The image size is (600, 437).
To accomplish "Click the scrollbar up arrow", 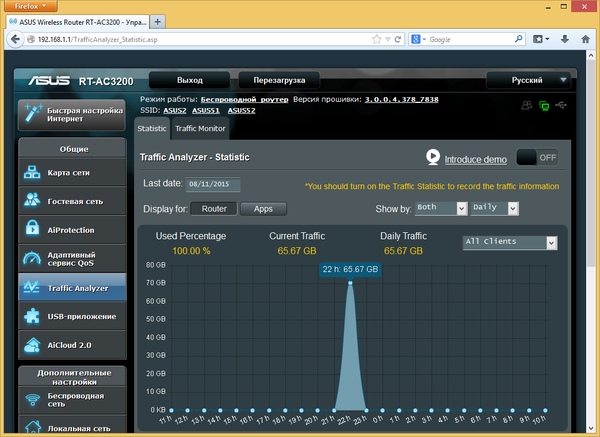I will pos(591,56).
